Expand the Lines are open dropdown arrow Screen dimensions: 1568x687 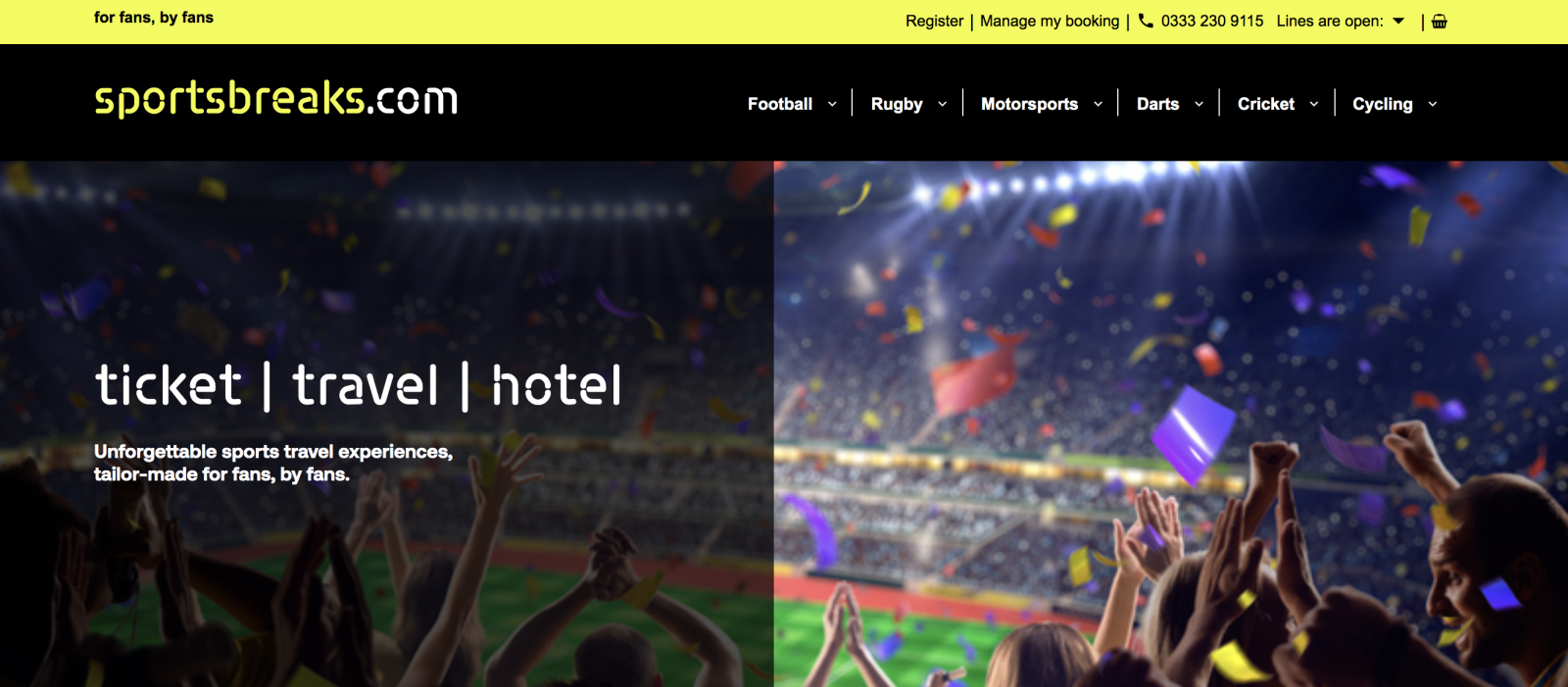tap(1398, 21)
